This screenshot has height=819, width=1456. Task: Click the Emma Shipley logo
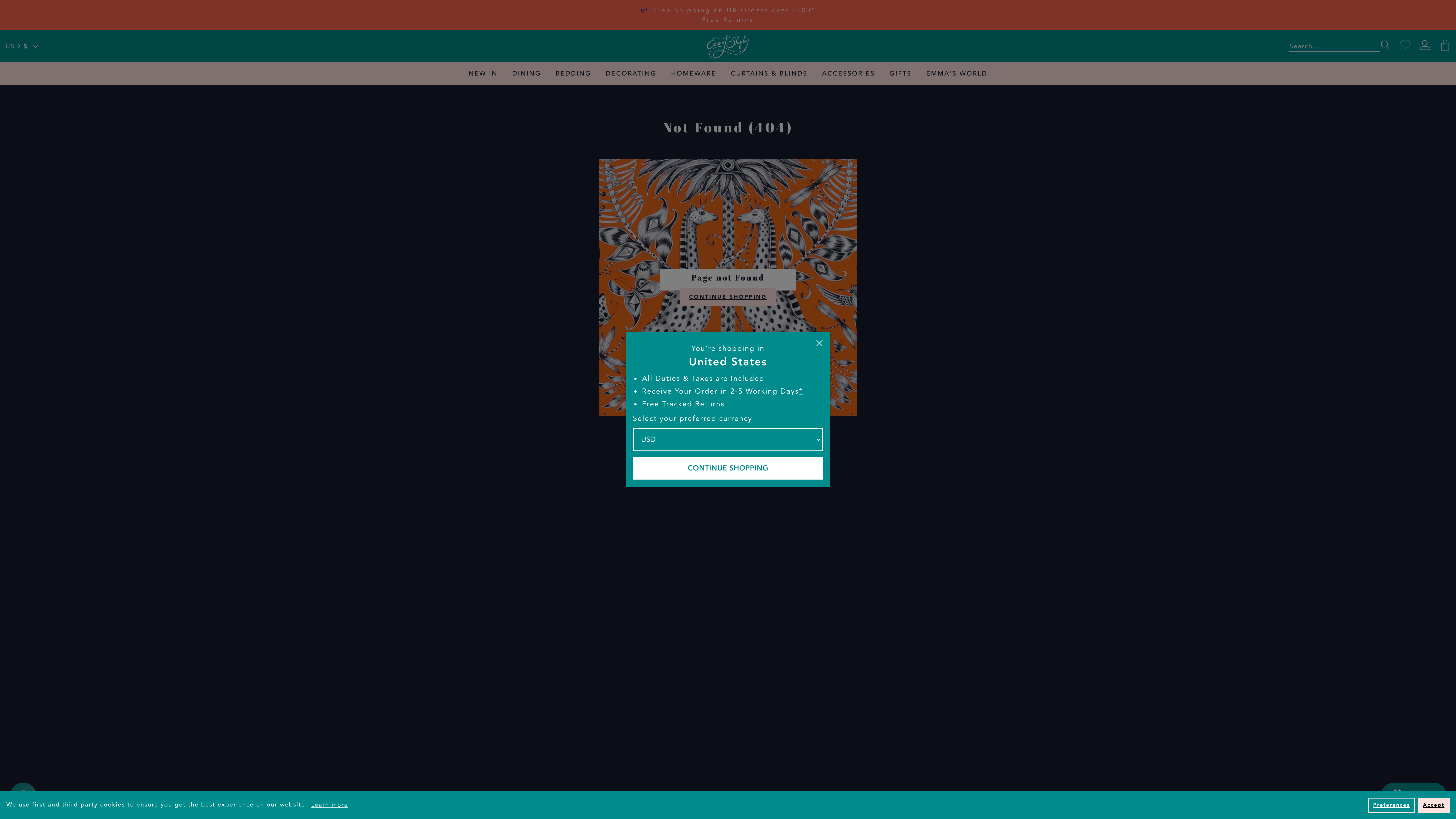[x=728, y=46]
